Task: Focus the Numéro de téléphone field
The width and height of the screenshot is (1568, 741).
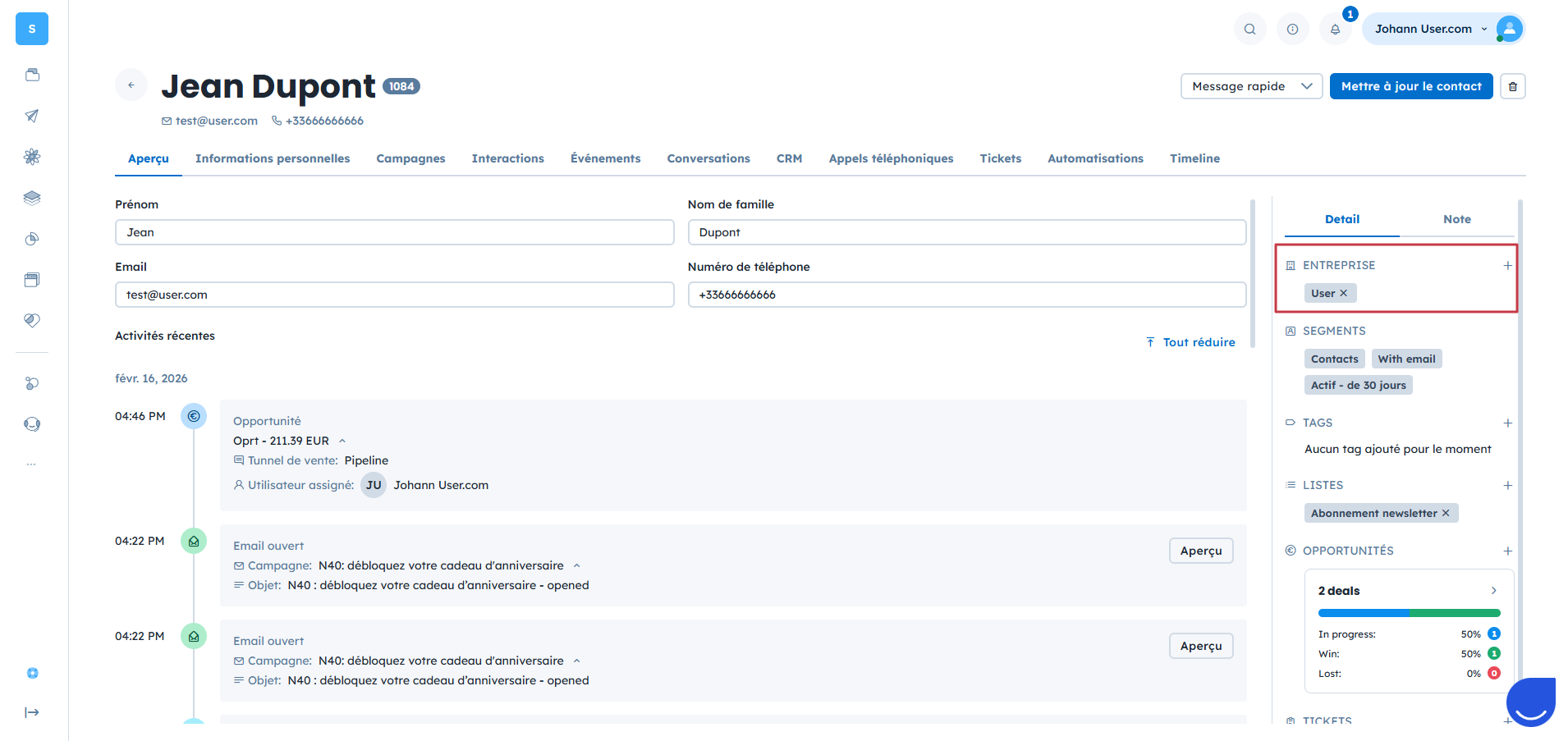Action: pyautogui.click(x=967, y=295)
